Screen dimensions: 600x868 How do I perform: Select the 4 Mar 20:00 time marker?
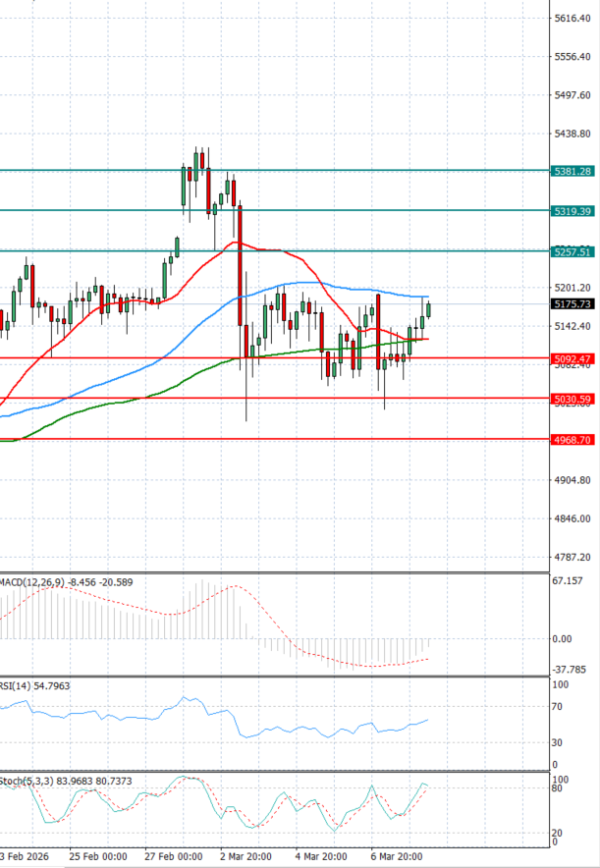click(321, 858)
